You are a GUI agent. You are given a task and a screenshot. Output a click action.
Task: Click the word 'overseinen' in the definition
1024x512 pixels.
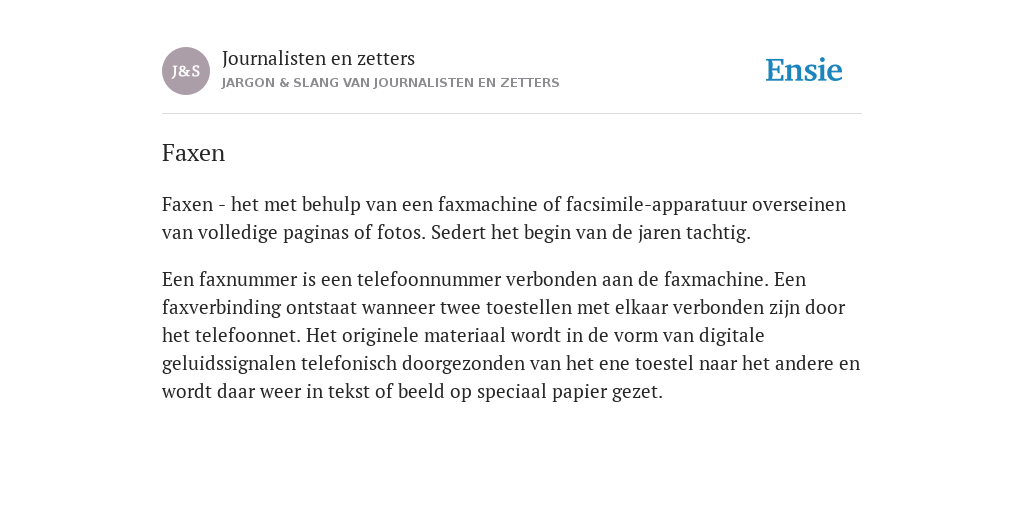point(799,204)
